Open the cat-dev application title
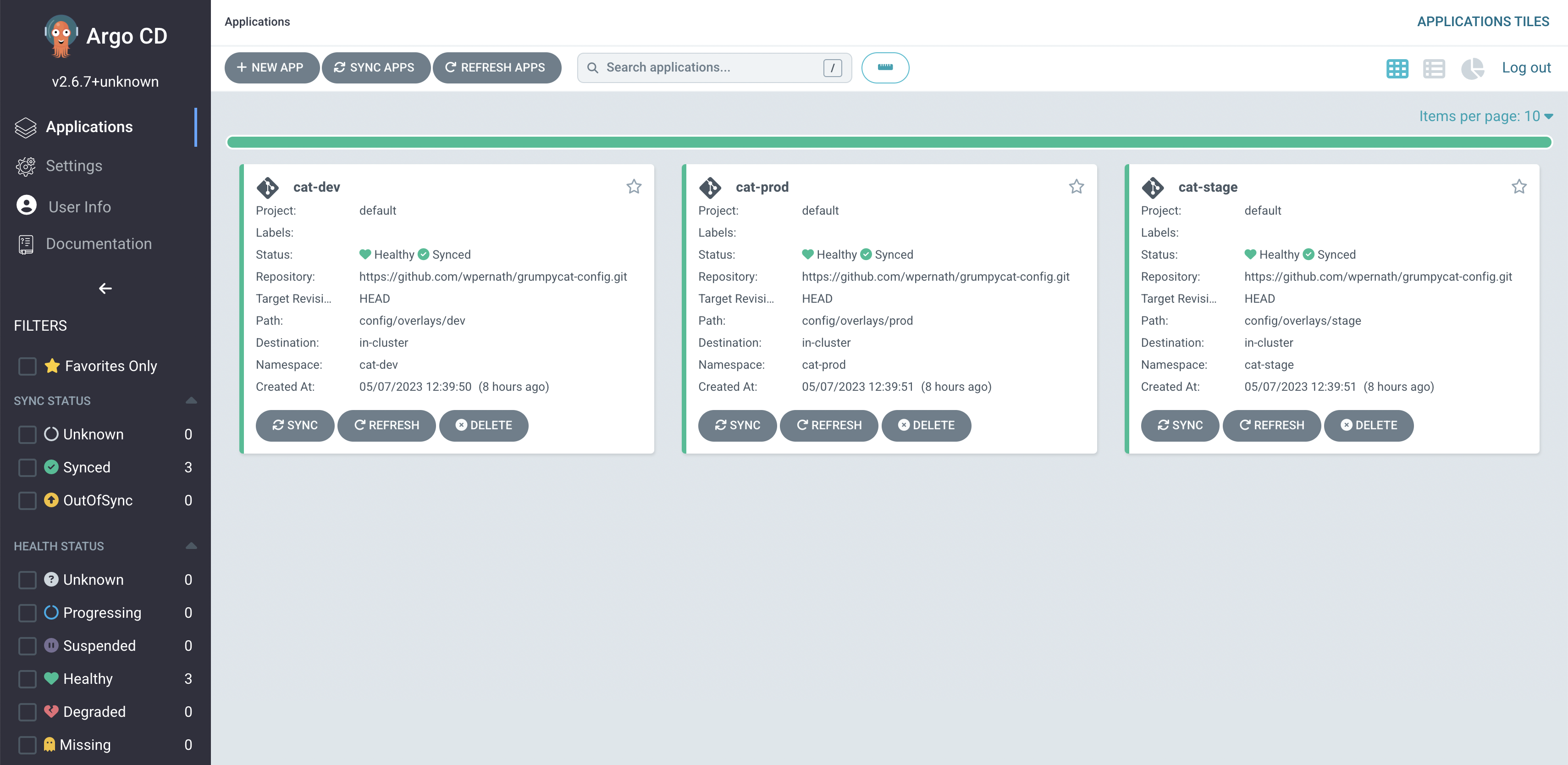The width and height of the screenshot is (1568, 765). click(x=316, y=187)
